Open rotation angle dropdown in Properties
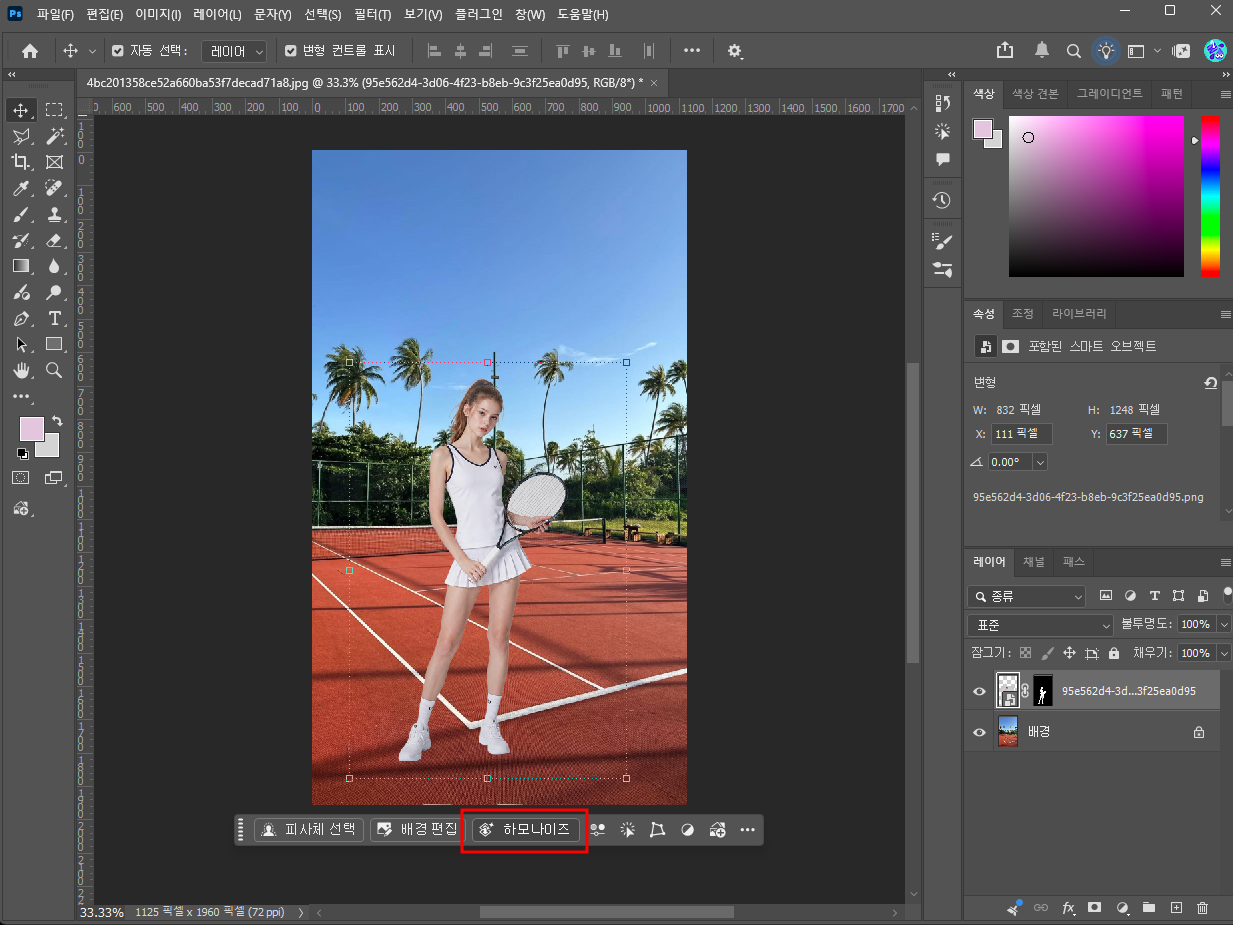Image resolution: width=1233 pixels, height=925 pixels. [x=1040, y=462]
